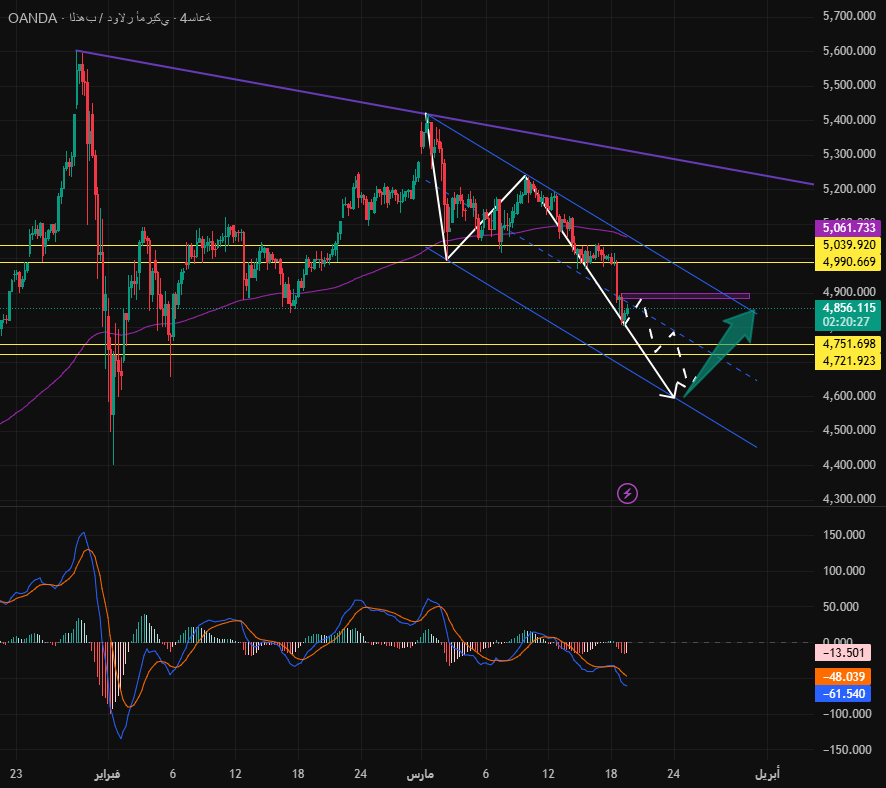Click the مارس label on time axis
Image resolution: width=886 pixels, height=788 pixels.
[421, 774]
